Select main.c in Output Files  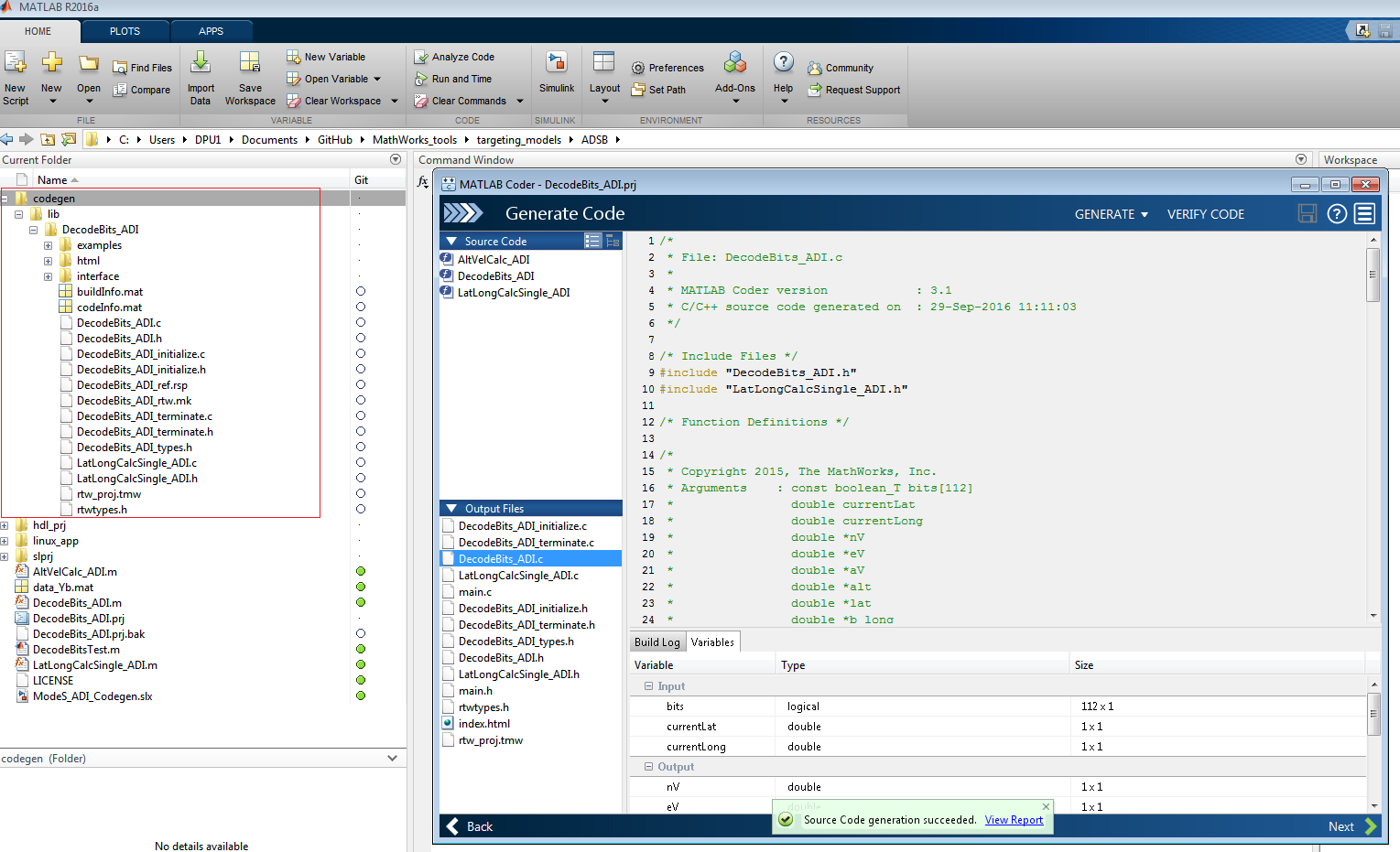coord(475,592)
